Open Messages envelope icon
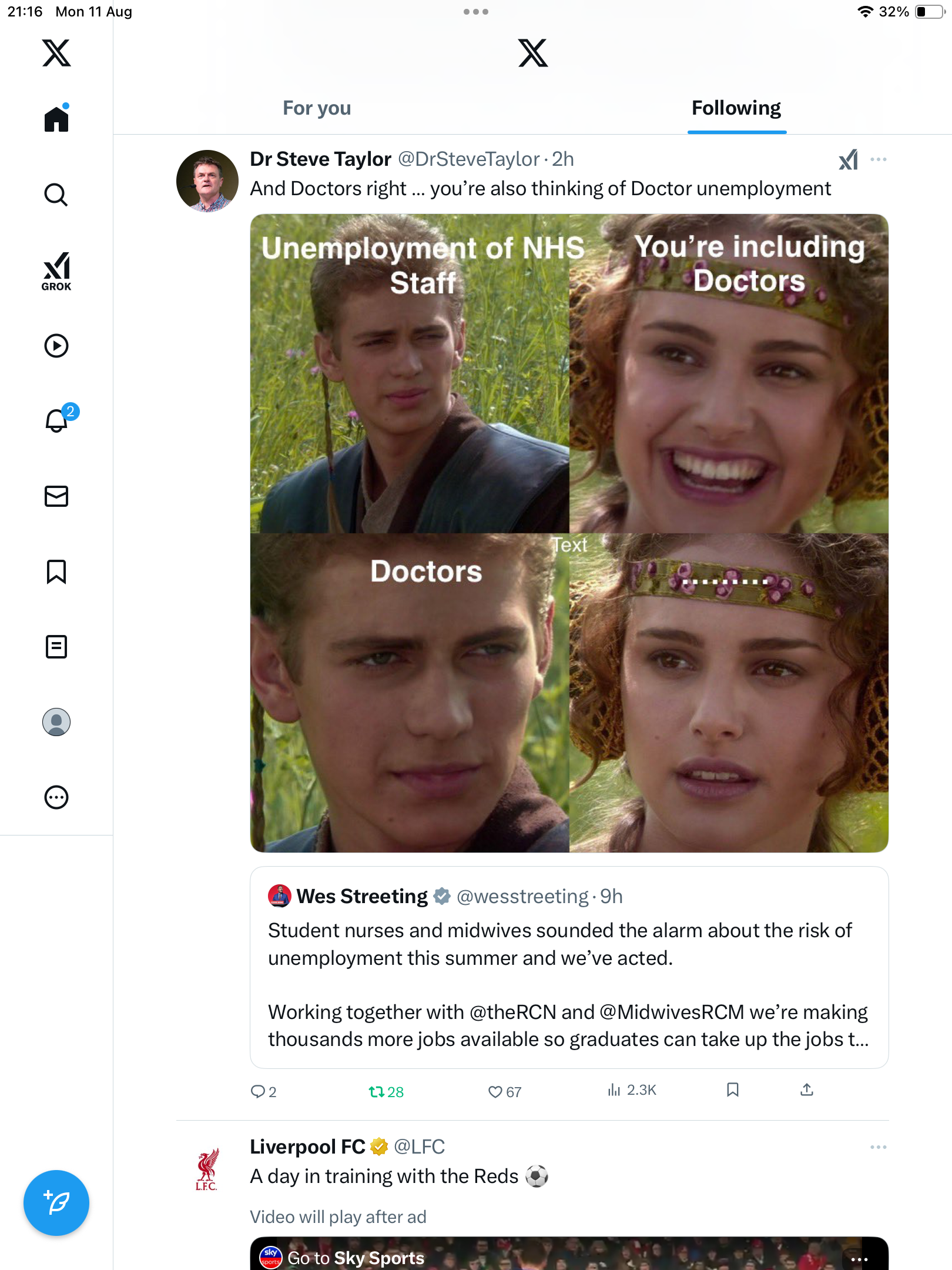 (56, 496)
